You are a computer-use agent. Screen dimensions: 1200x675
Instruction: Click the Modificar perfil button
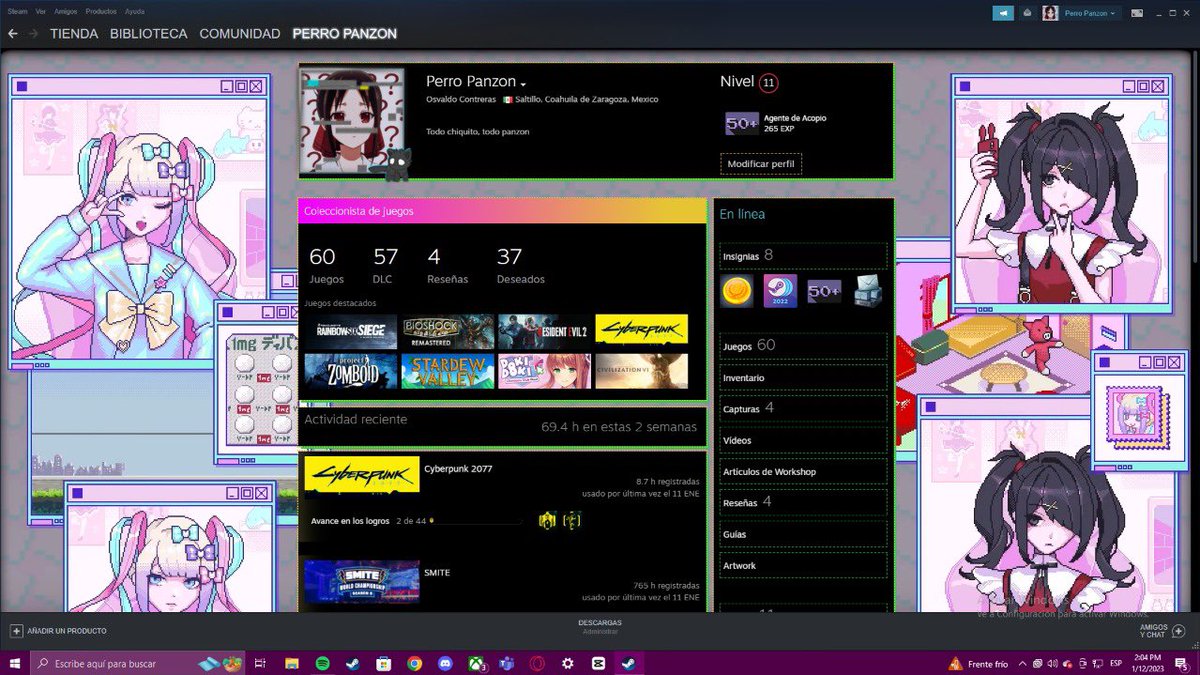pyautogui.click(x=761, y=163)
